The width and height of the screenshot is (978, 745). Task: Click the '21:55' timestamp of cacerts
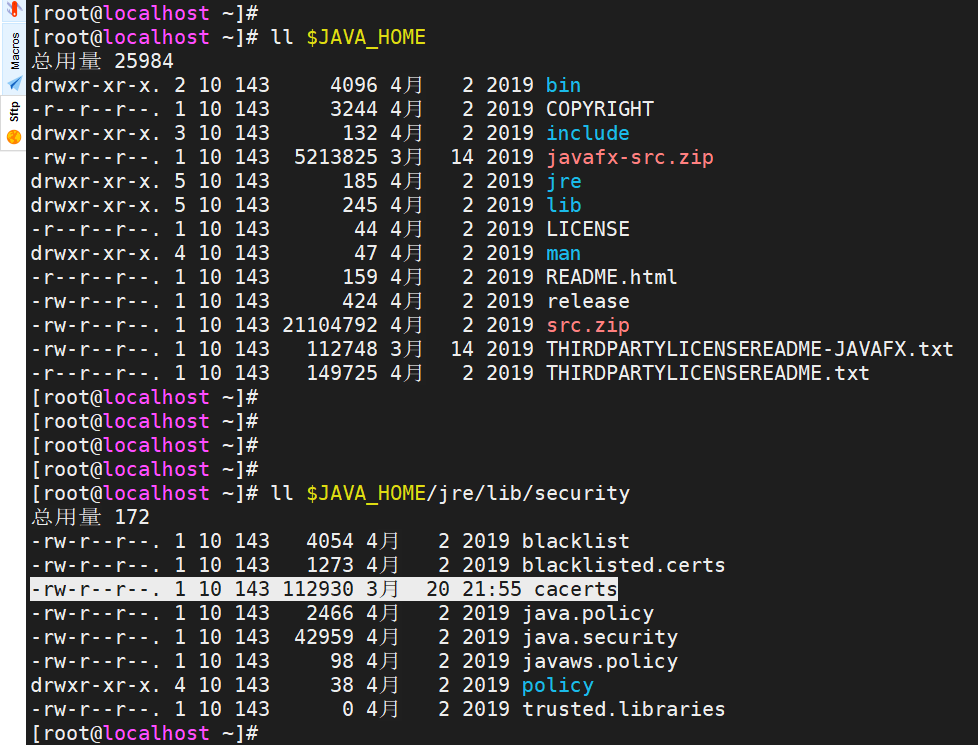click(491, 589)
